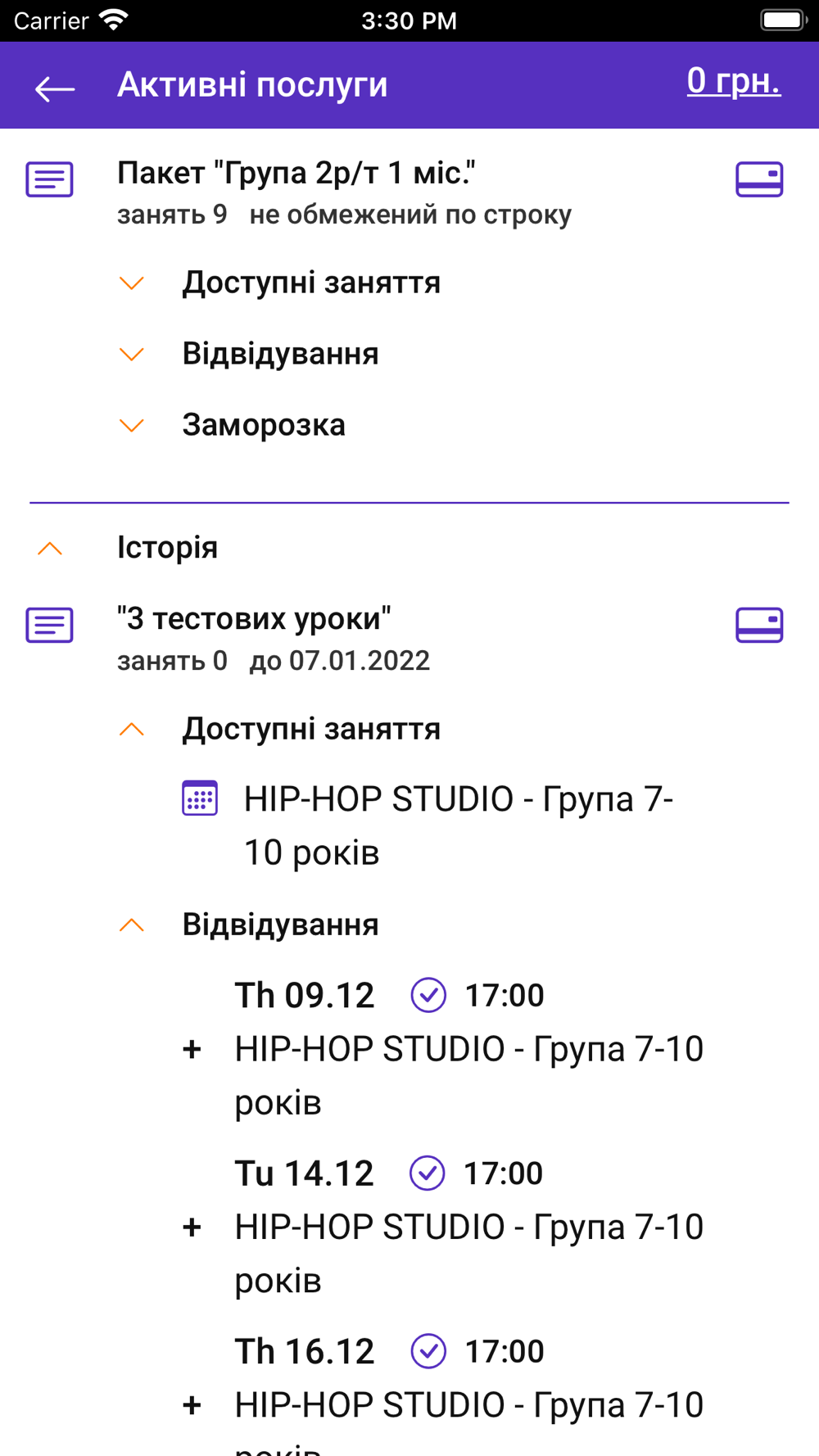Image resolution: width=819 pixels, height=1456 pixels.
Task: Open details icon for 3 тестових уроки
Action: click(49, 625)
